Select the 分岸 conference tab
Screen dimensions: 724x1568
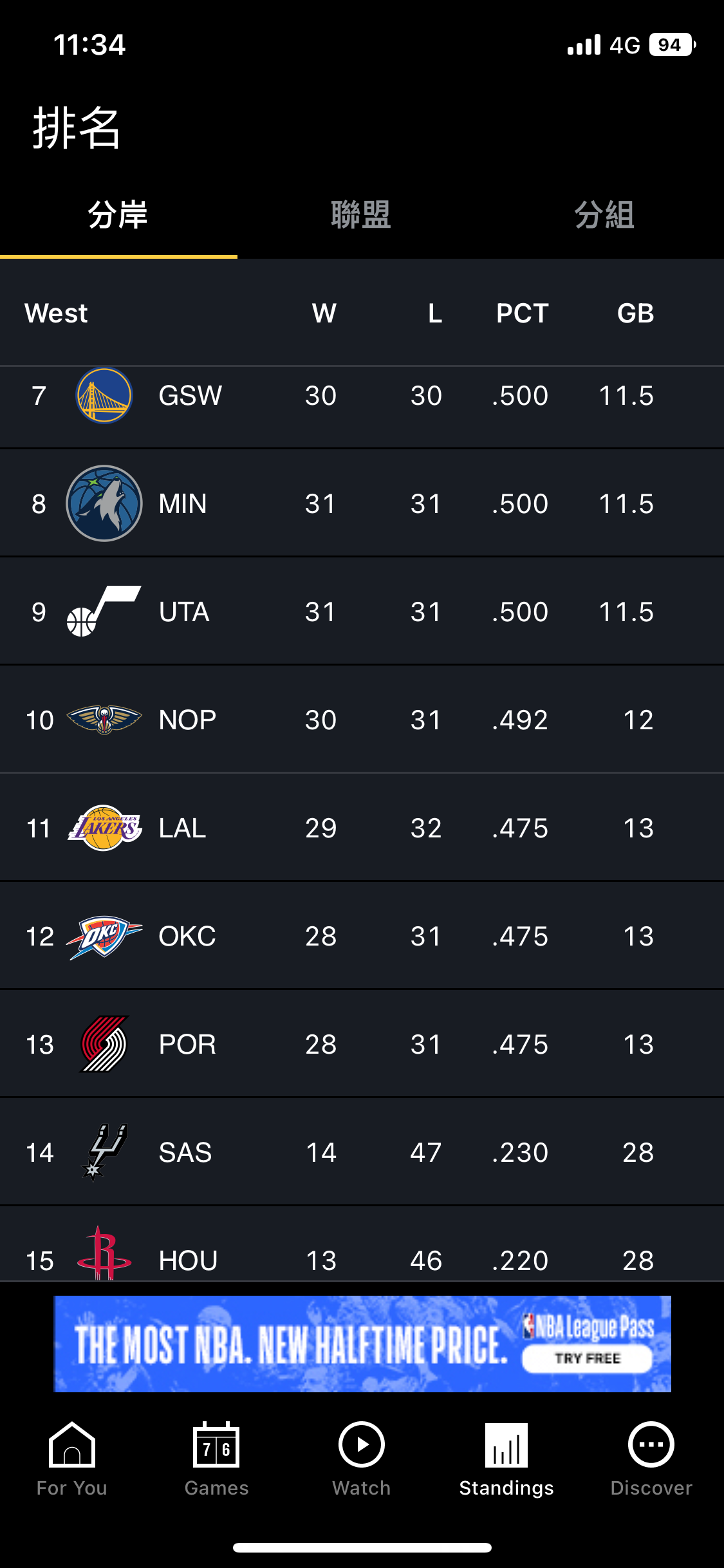(x=118, y=215)
